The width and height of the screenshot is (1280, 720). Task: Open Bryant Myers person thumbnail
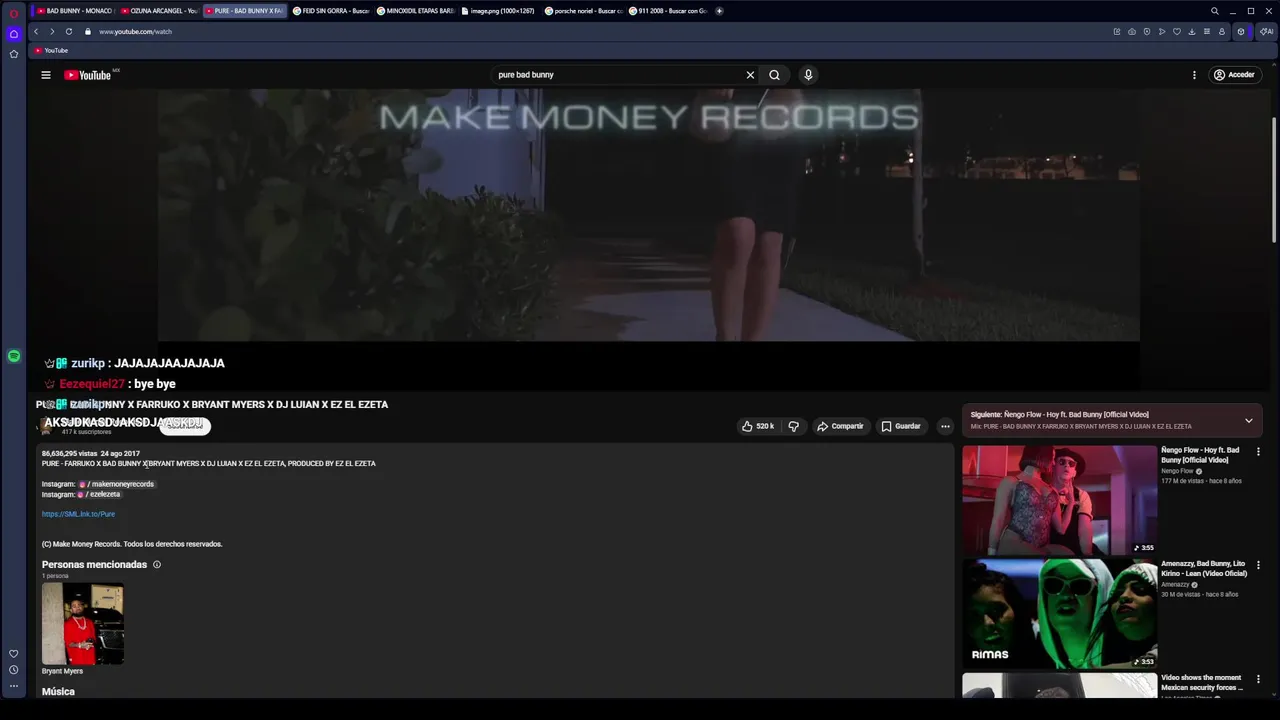(x=83, y=624)
